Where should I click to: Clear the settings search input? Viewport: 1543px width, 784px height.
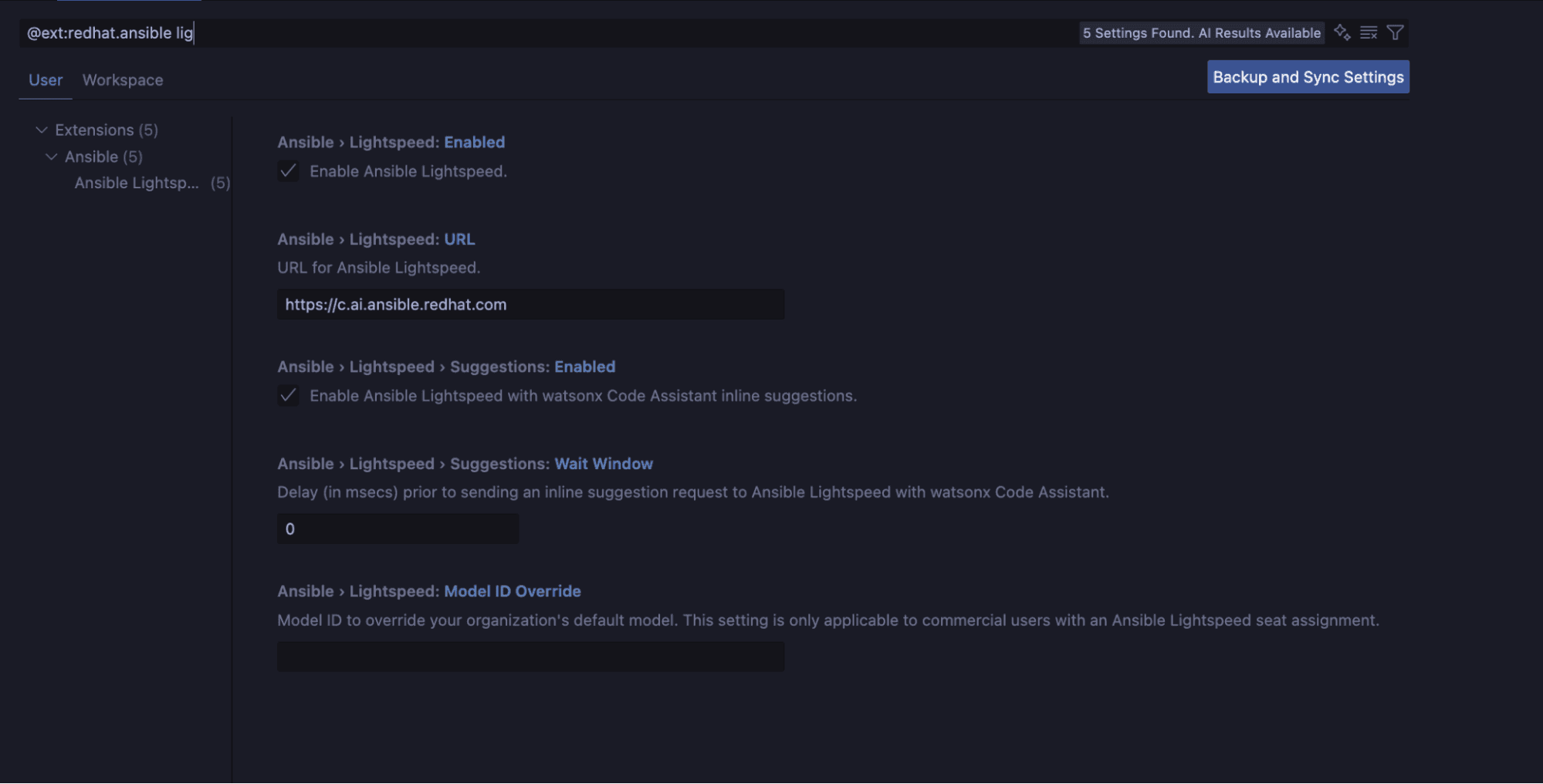1369,32
